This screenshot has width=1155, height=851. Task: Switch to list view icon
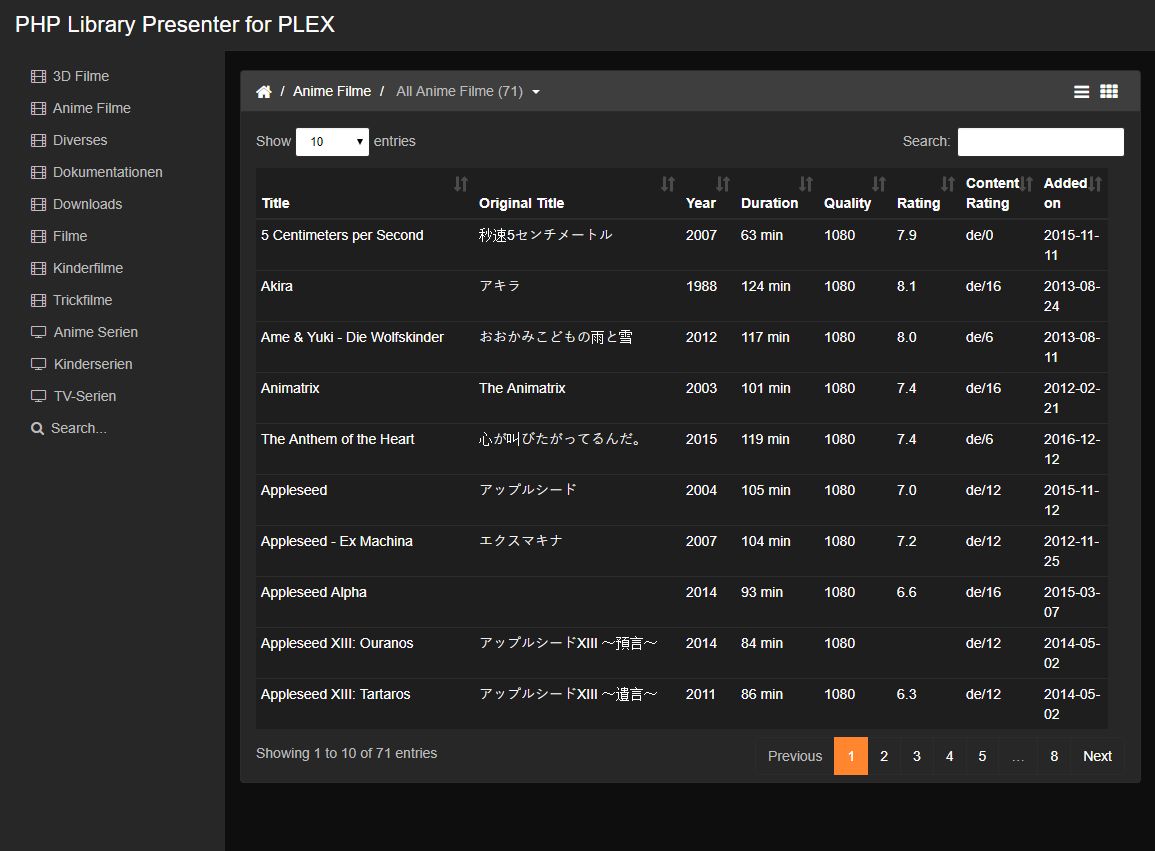[1081, 92]
